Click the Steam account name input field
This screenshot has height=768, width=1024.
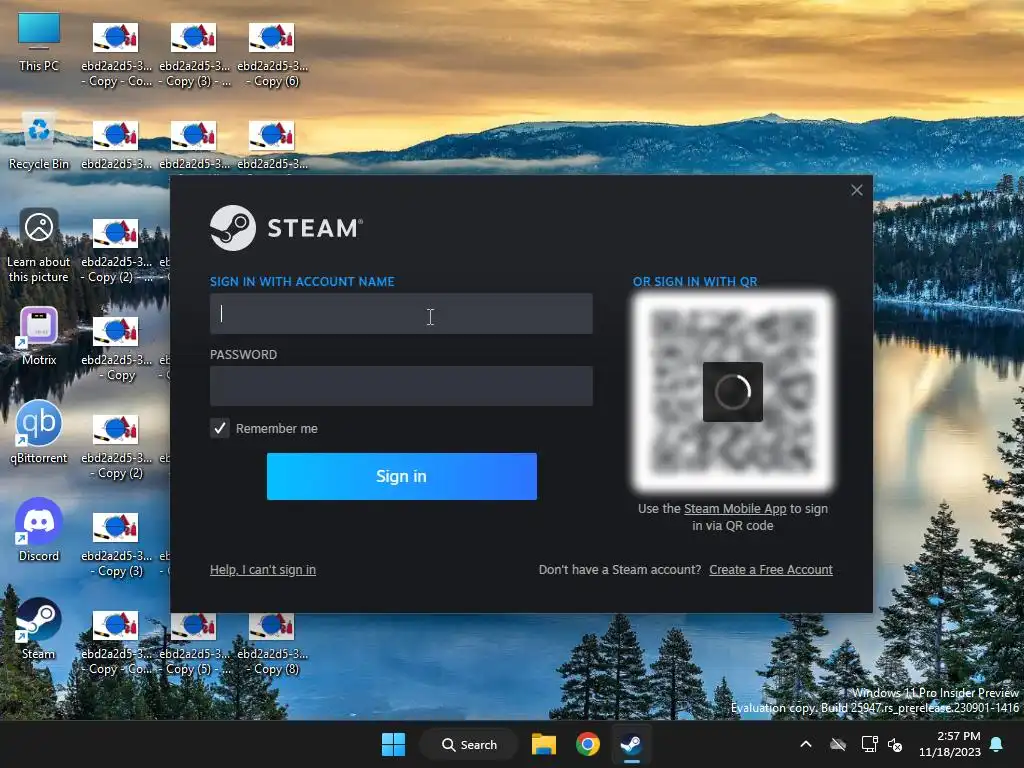tap(401, 313)
